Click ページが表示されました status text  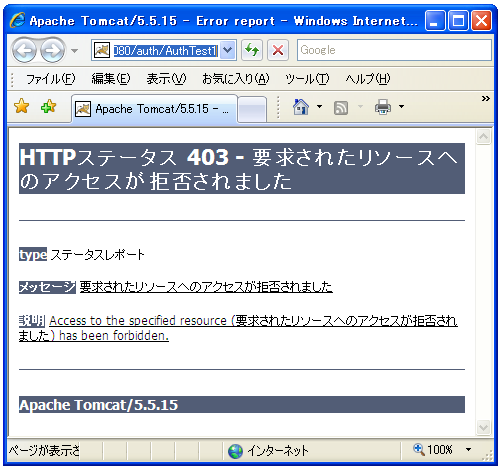pos(44,451)
